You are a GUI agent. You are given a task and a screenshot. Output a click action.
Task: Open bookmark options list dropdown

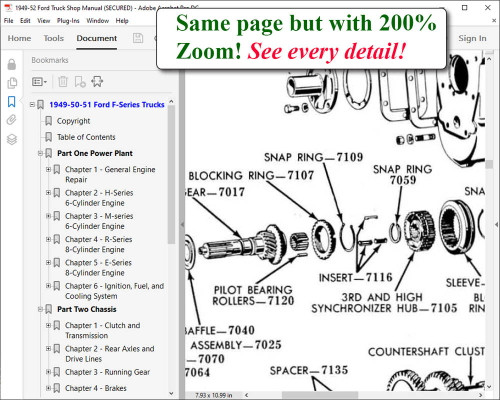pos(39,82)
